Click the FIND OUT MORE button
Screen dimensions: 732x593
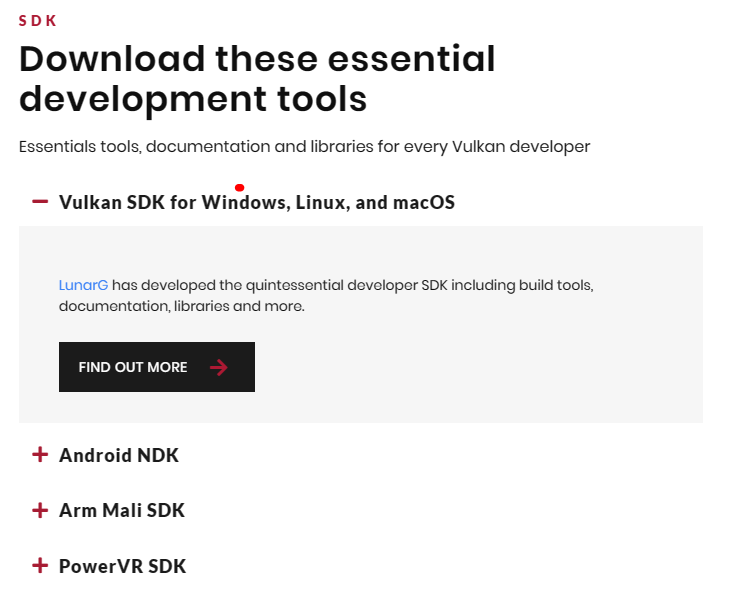coord(157,367)
